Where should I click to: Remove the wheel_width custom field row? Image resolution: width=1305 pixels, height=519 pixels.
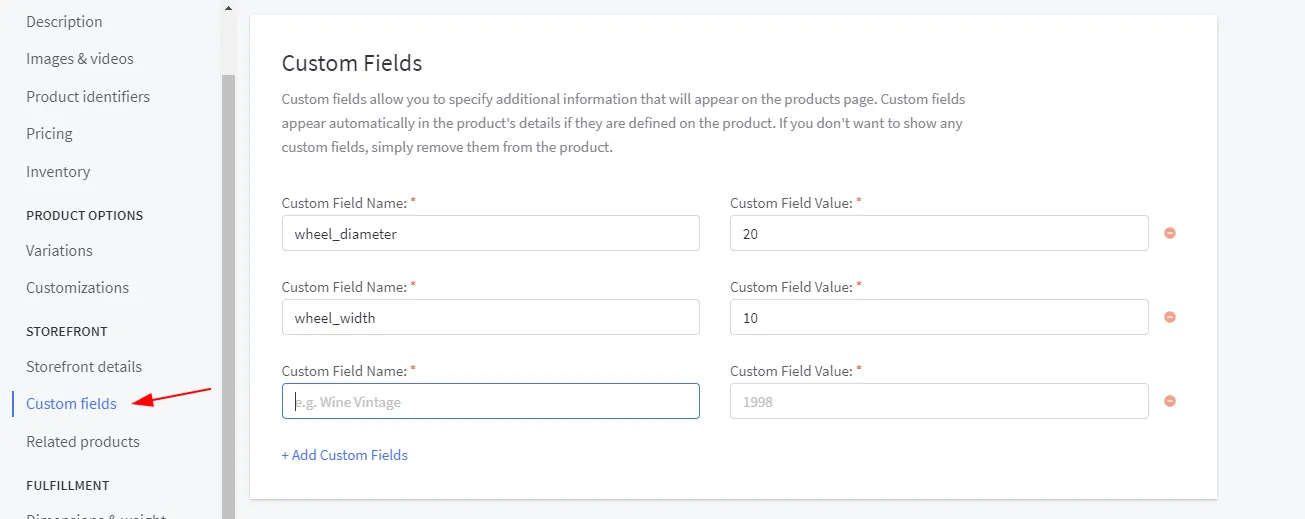tap(1169, 318)
